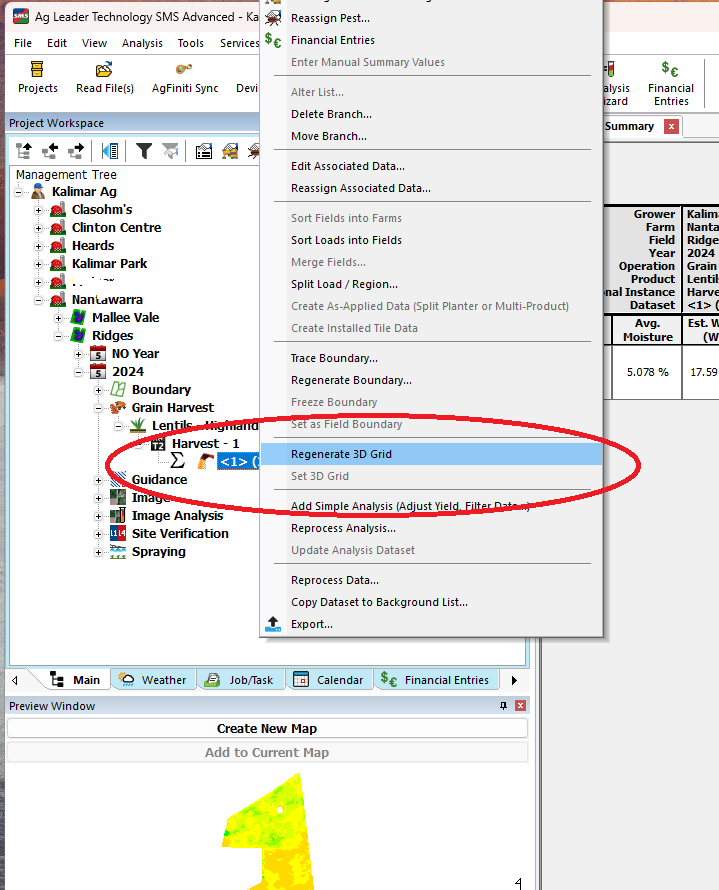Click the Lentils crop icon in tree

click(x=138, y=425)
